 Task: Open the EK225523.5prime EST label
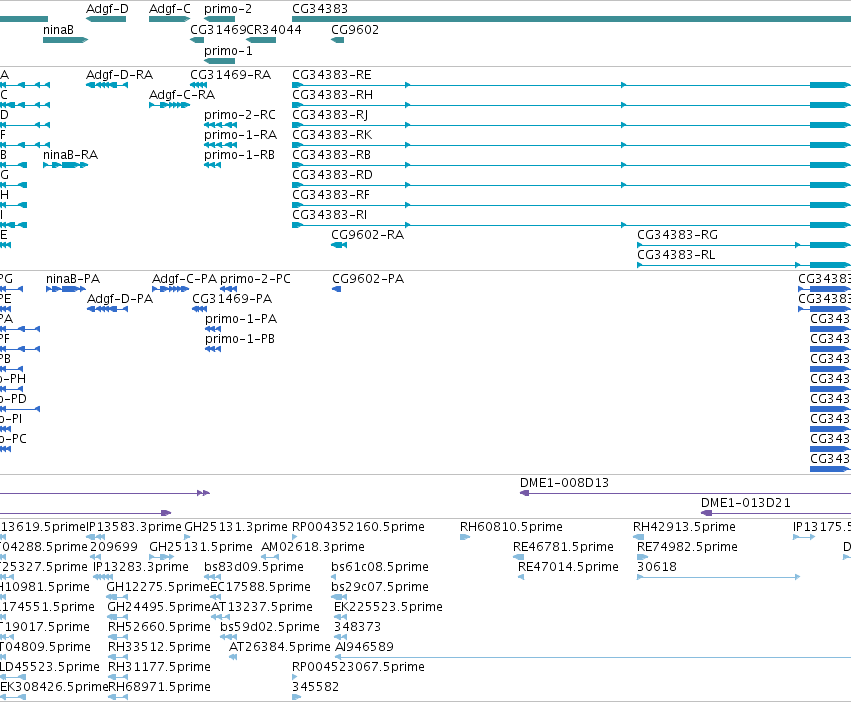[x=388, y=608]
